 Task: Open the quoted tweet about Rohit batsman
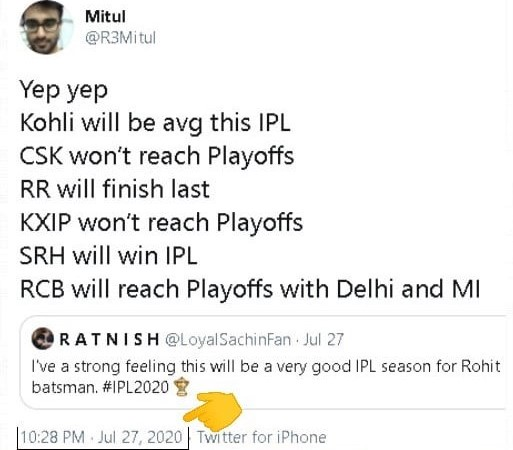tap(265, 362)
